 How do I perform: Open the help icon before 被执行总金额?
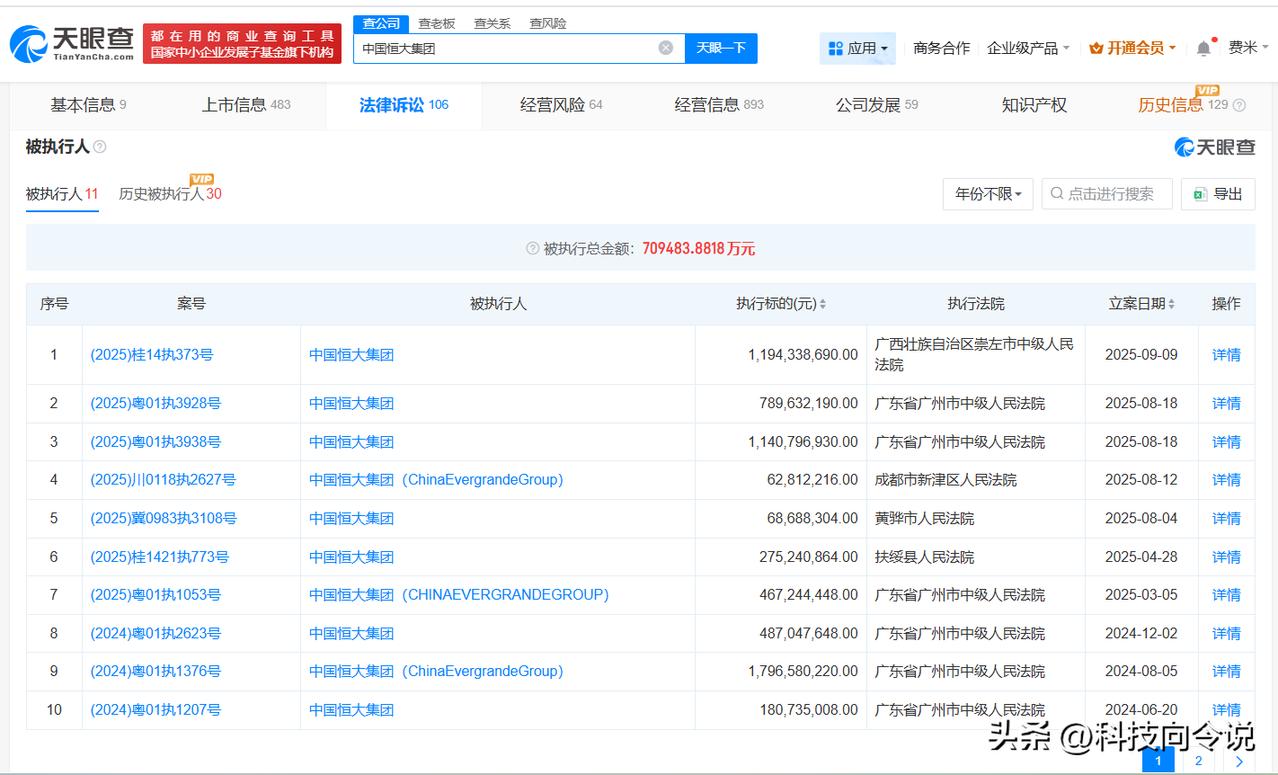click(533, 249)
